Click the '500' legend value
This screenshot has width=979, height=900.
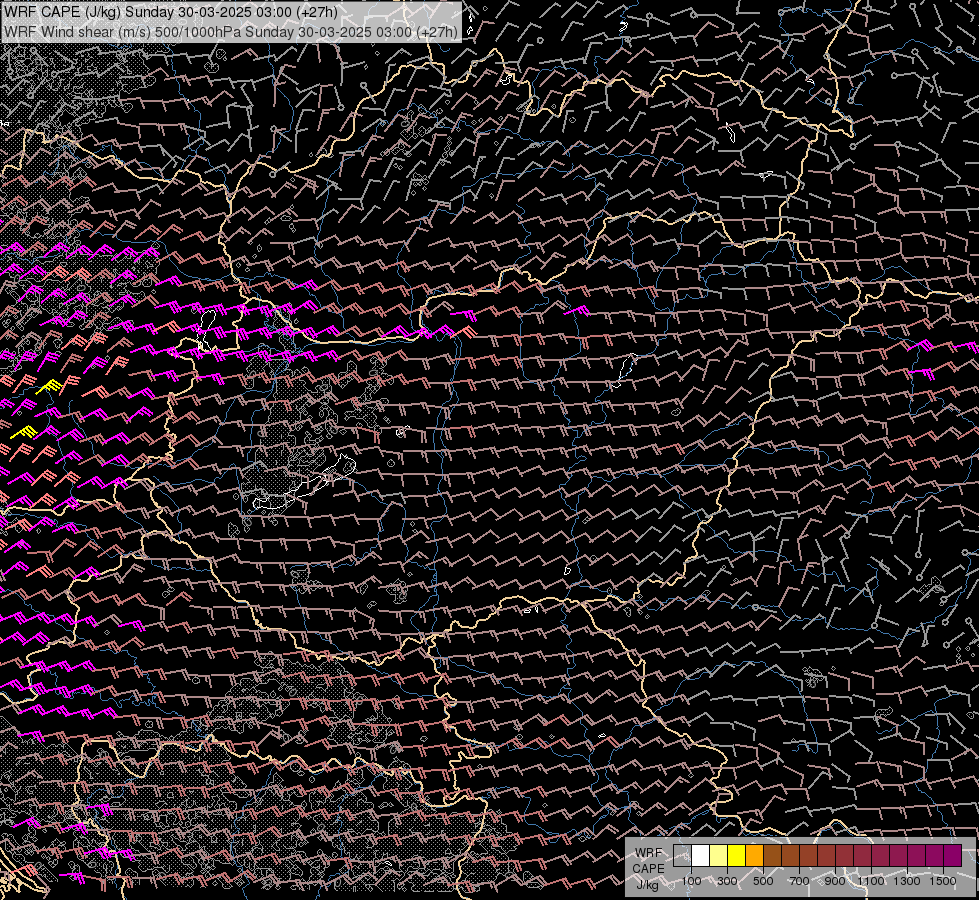(x=763, y=881)
